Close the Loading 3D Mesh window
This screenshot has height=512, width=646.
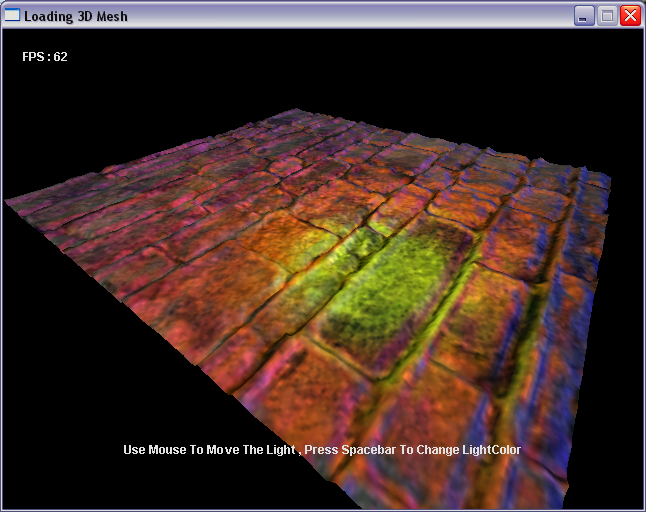pyautogui.click(x=630, y=16)
